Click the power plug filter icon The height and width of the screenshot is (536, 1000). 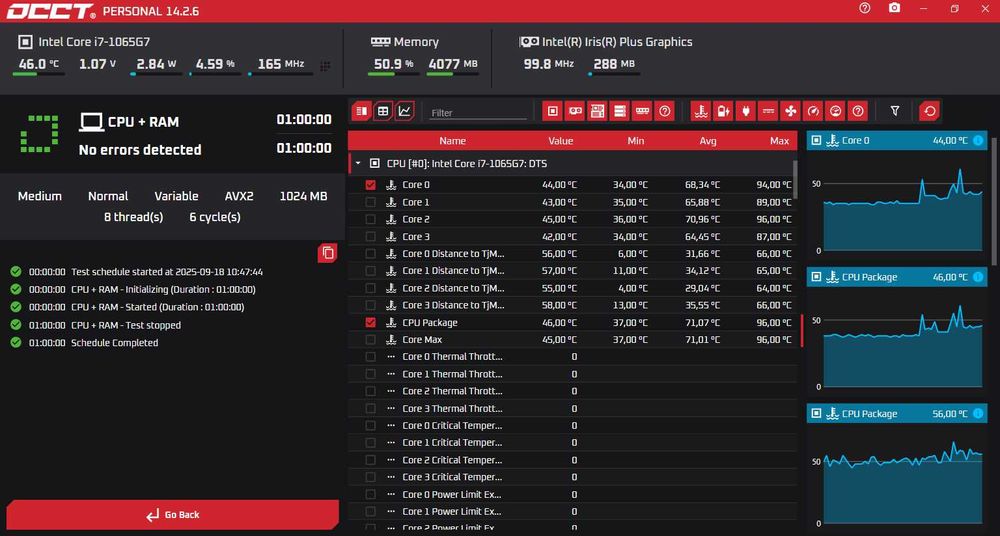(746, 111)
